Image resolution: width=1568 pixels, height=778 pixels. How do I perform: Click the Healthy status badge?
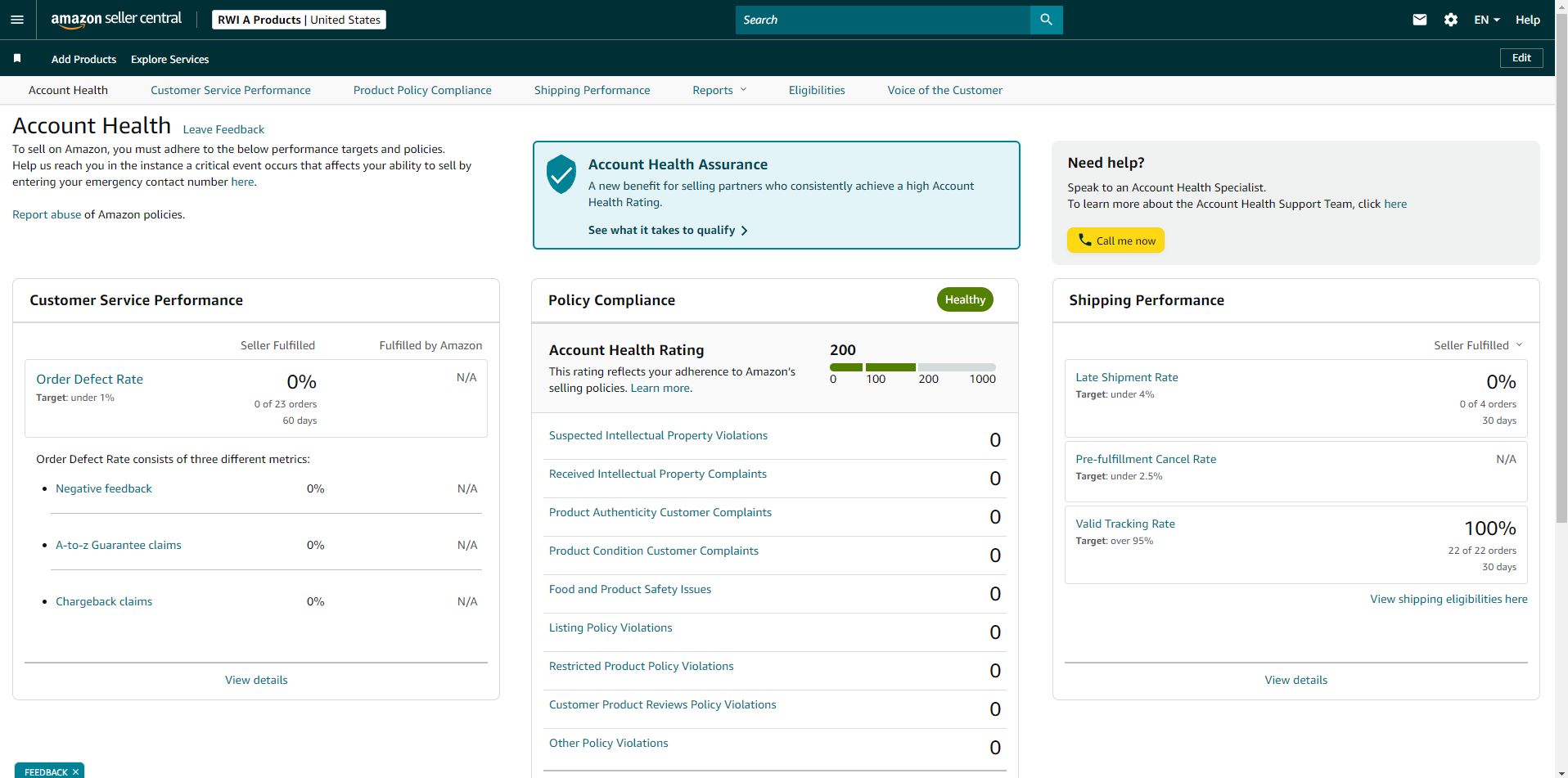click(965, 299)
